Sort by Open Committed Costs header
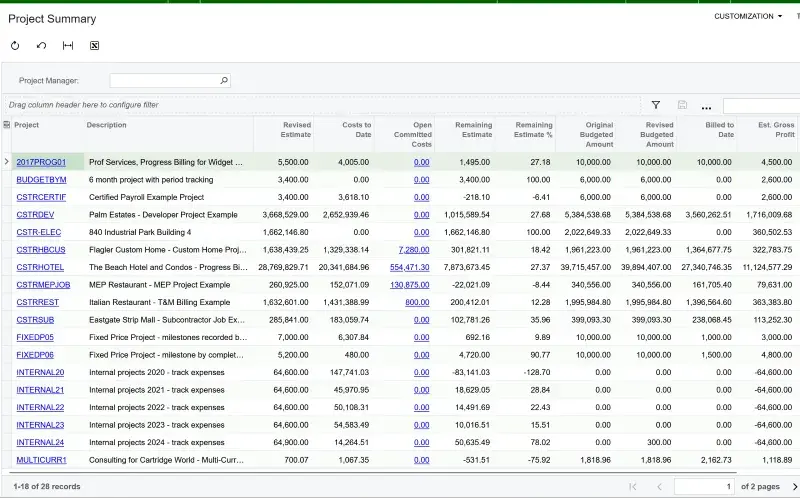The width and height of the screenshot is (800, 498). coord(413,134)
